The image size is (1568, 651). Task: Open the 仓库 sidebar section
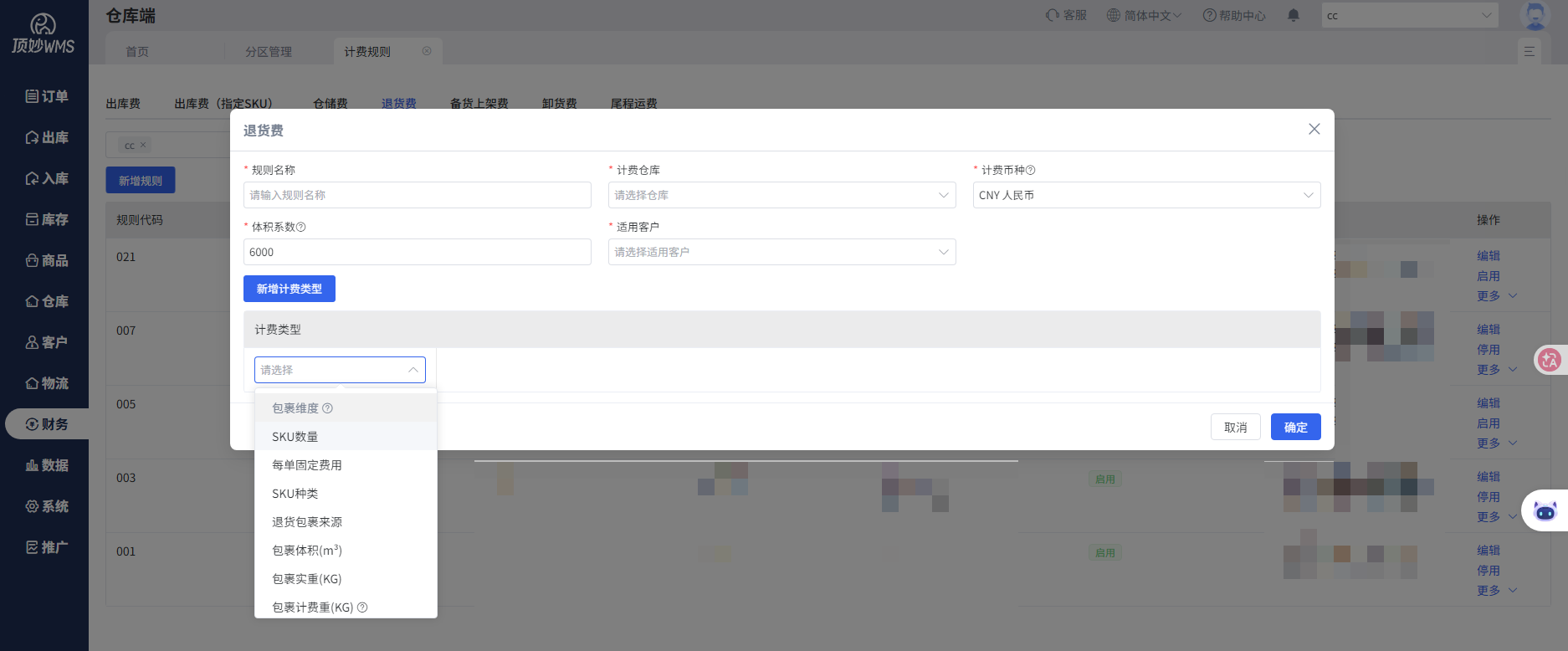click(x=47, y=301)
